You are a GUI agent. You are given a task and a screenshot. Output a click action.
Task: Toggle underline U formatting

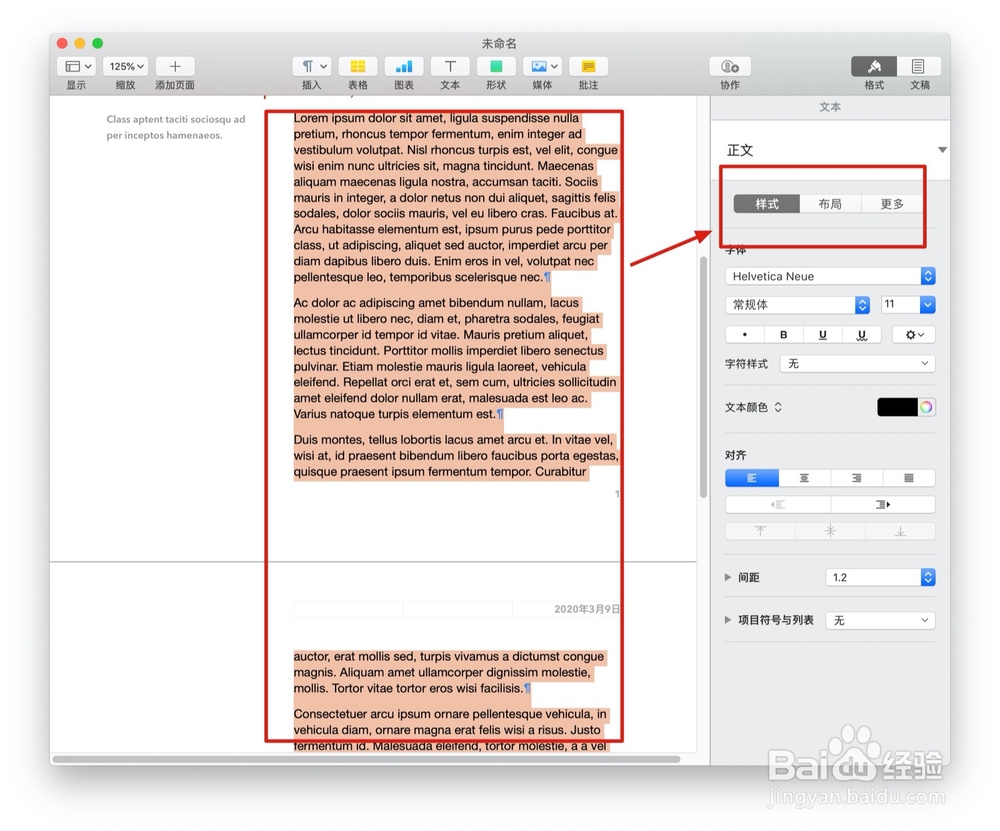[823, 335]
